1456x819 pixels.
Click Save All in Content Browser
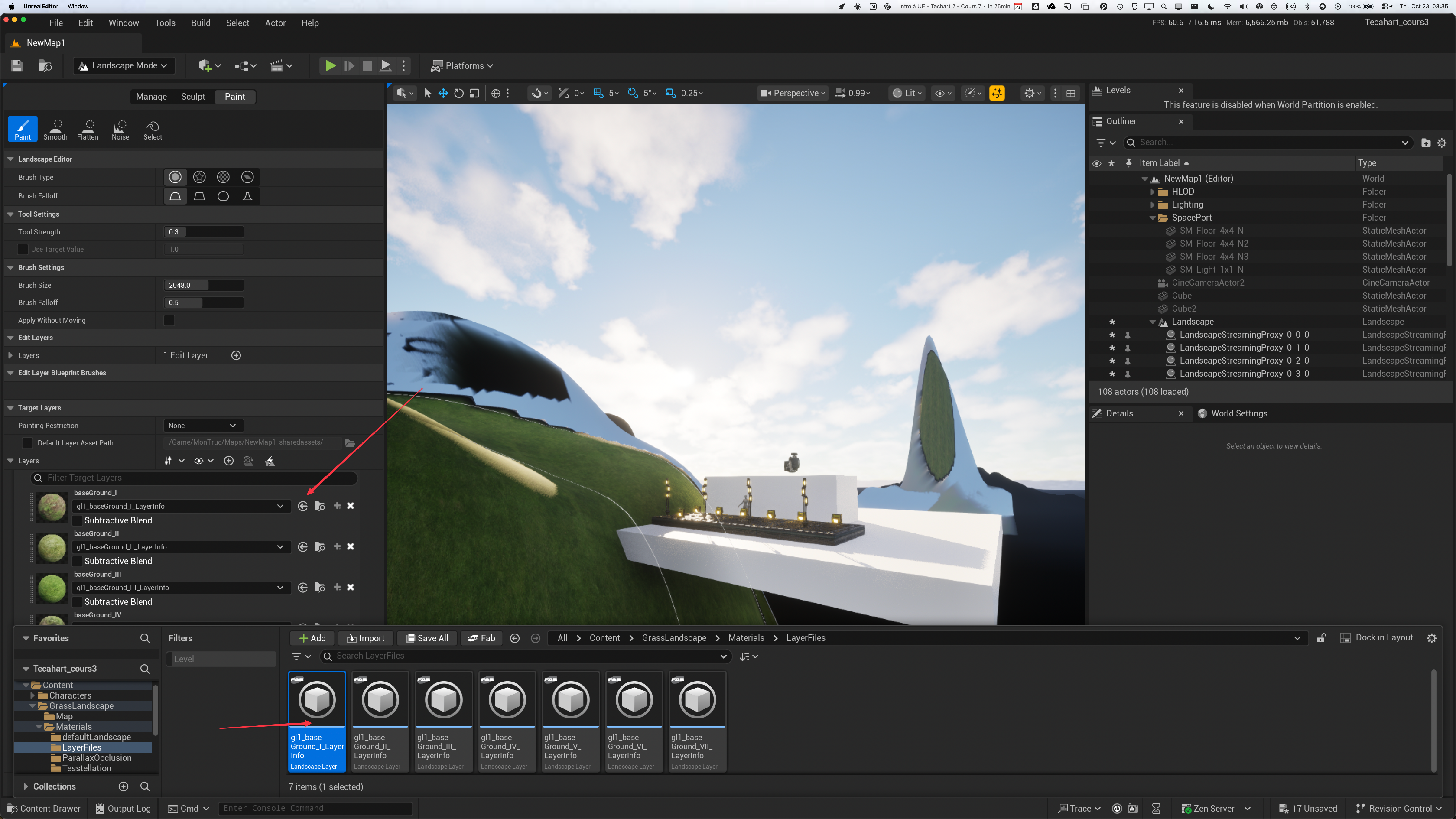pos(427,638)
